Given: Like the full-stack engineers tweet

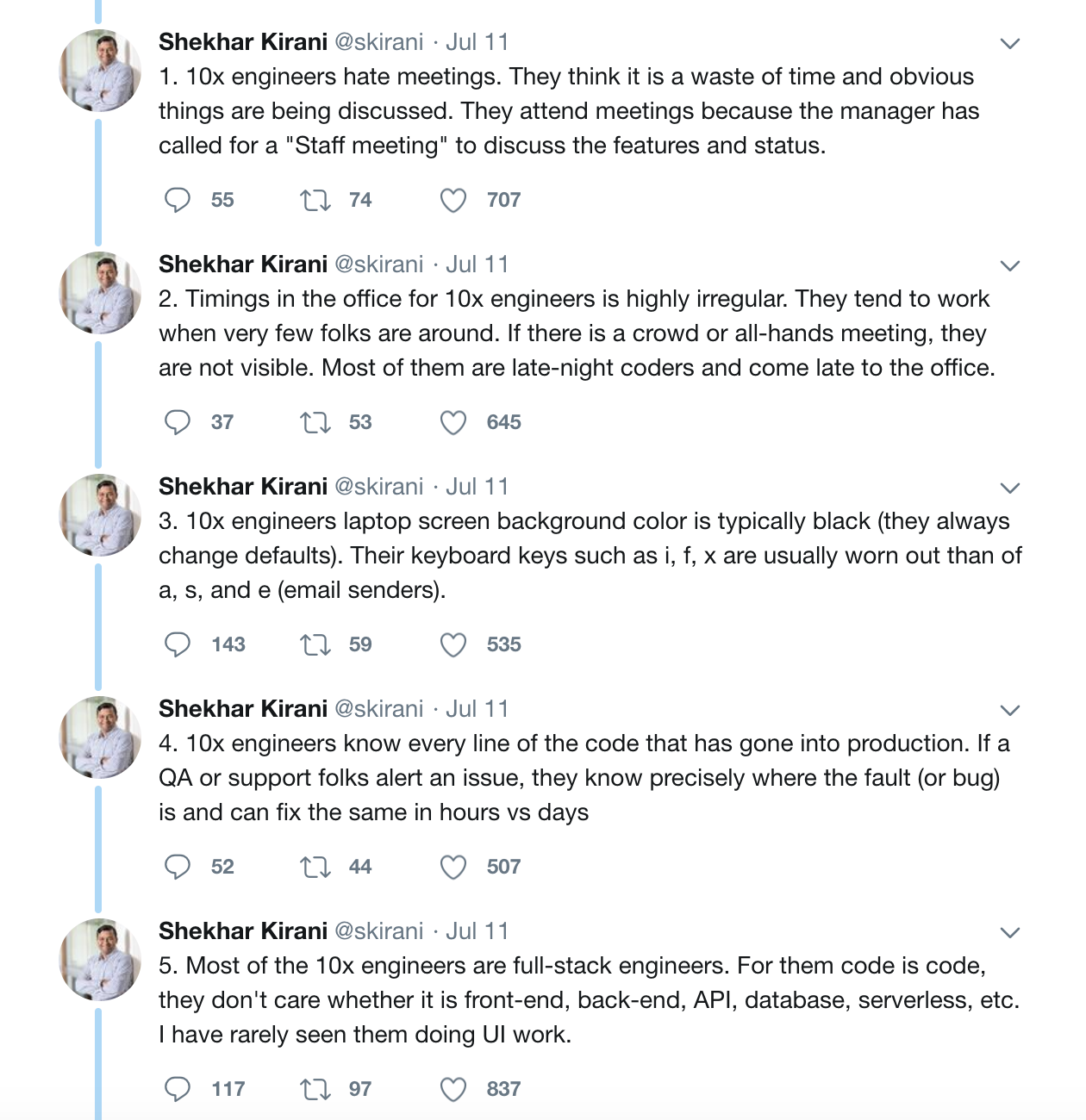Looking at the screenshot, I should tap(453, 1090).
